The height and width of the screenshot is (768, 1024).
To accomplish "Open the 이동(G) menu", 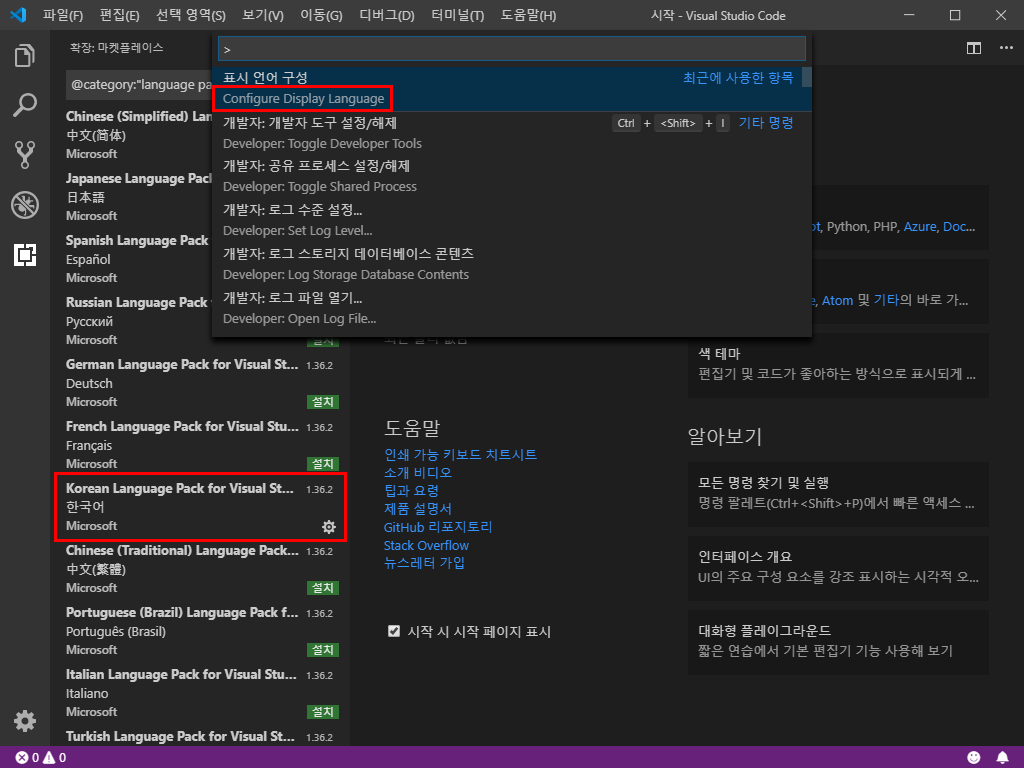I will tap(321, 15).
